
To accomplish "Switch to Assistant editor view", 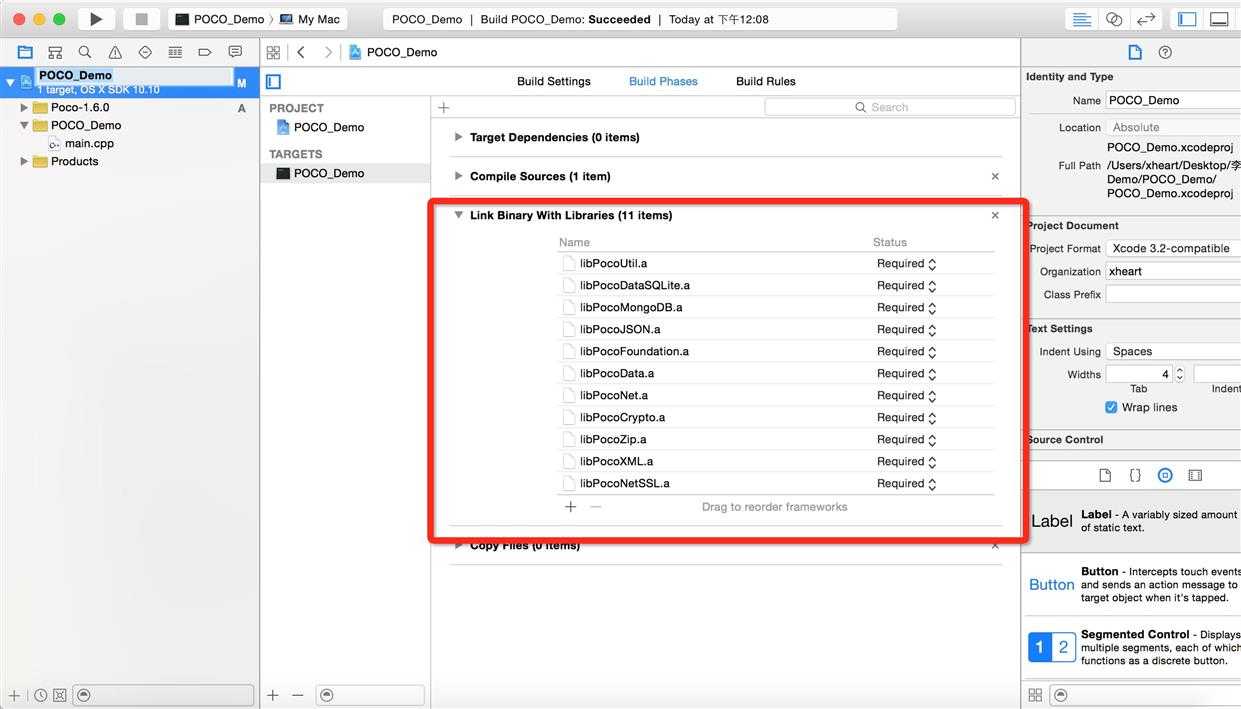I will point(1113,19).
